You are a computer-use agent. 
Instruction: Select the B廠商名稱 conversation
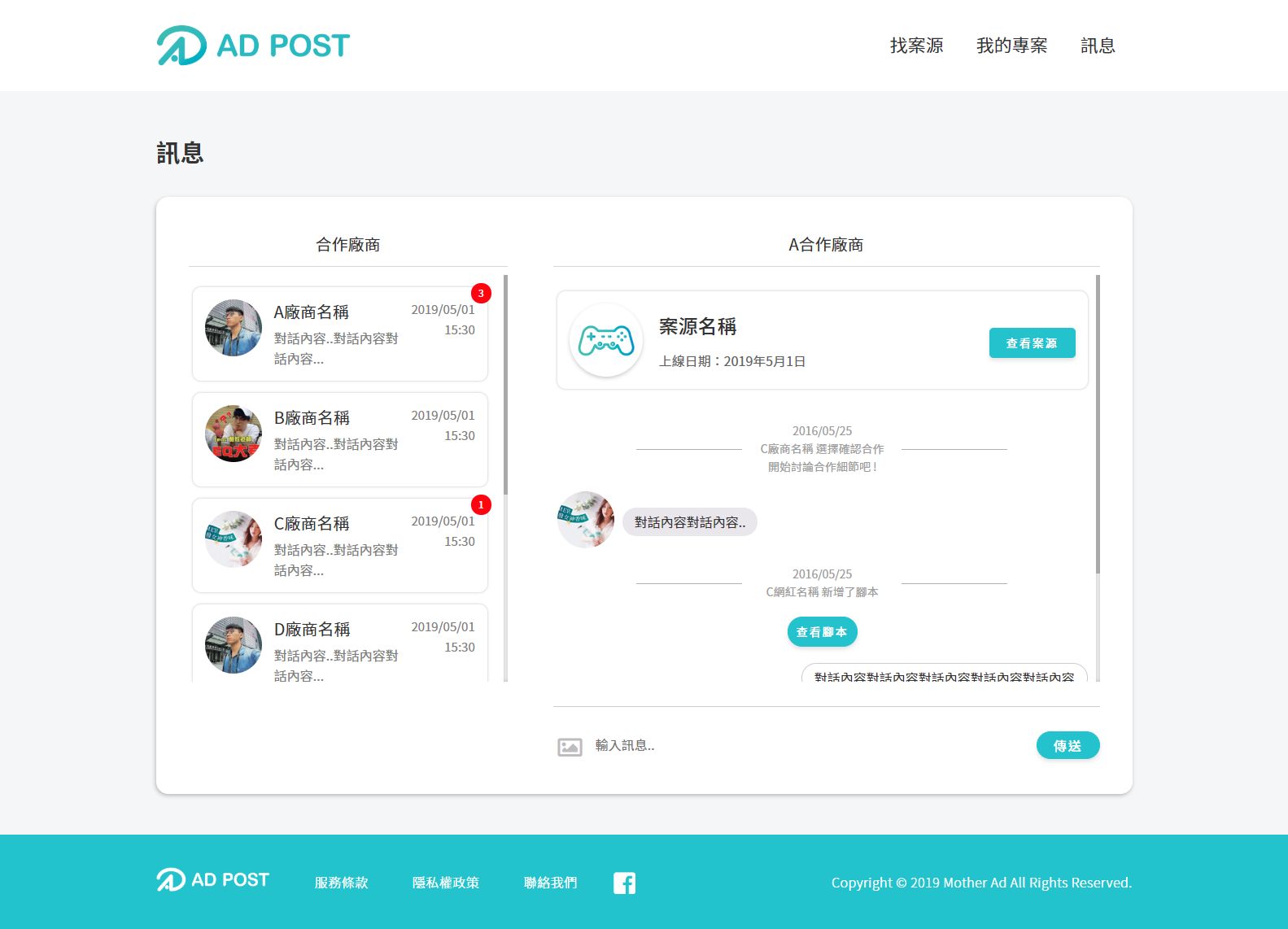[x=340, y=439]
